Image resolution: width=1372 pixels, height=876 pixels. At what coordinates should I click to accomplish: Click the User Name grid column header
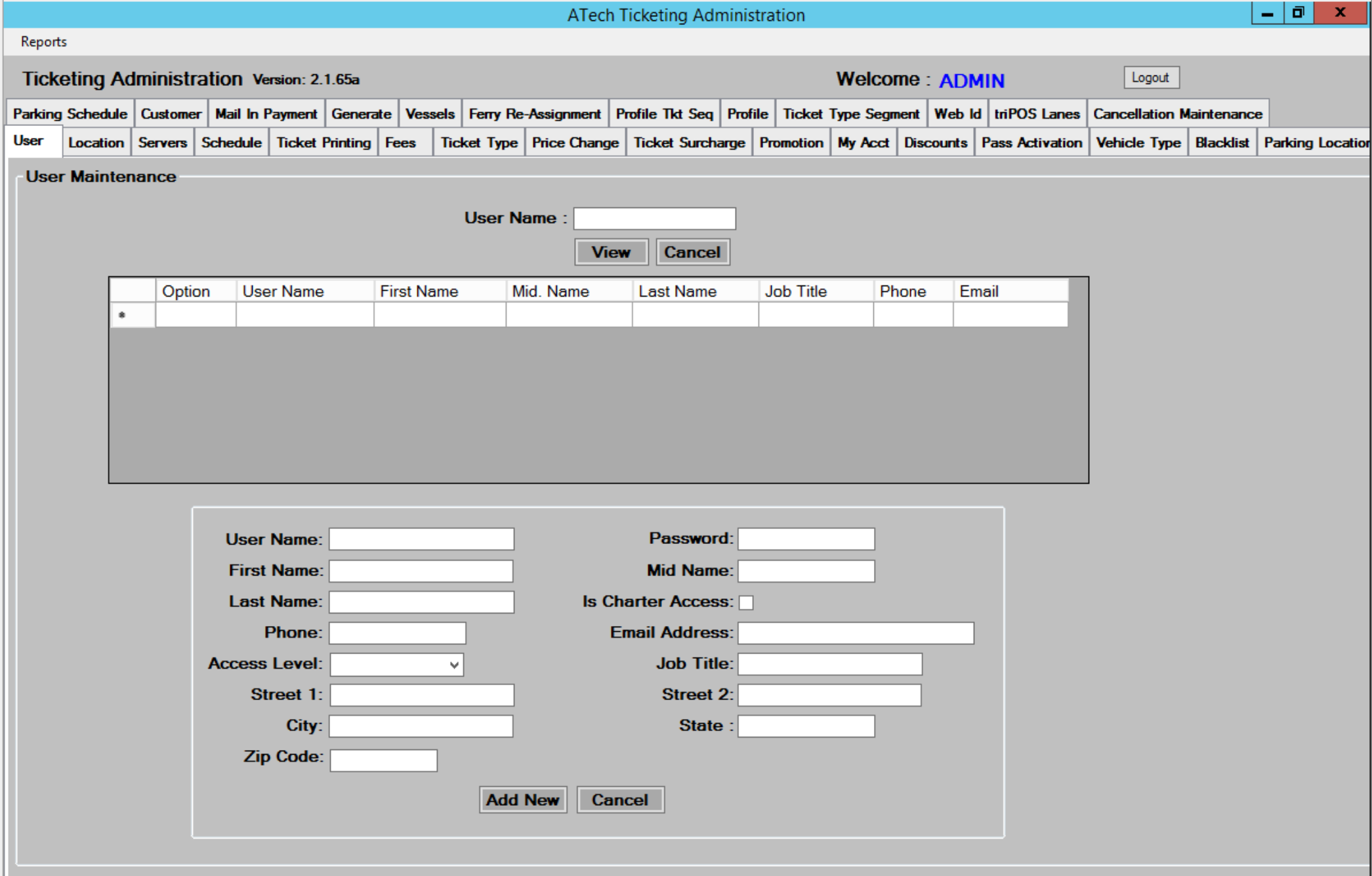tap(305, 291)
